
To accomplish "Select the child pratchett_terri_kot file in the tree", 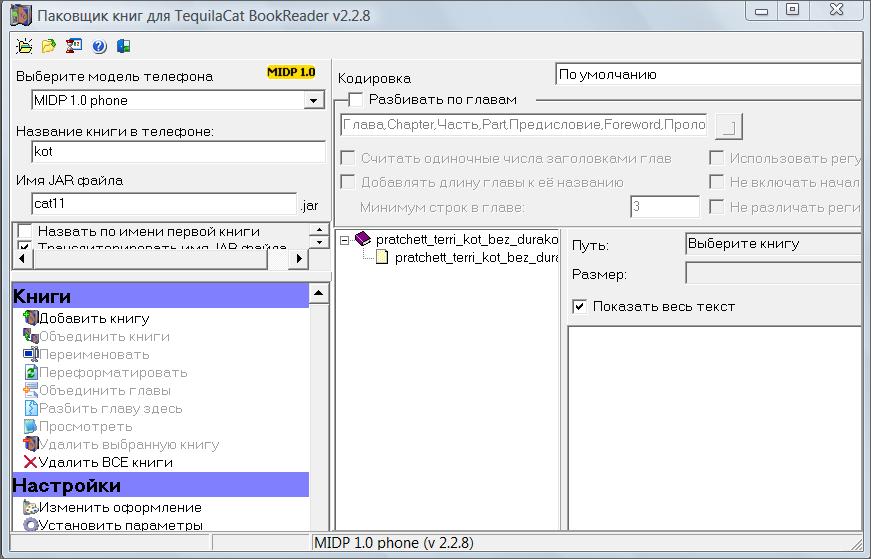I will tap(475, 257).
